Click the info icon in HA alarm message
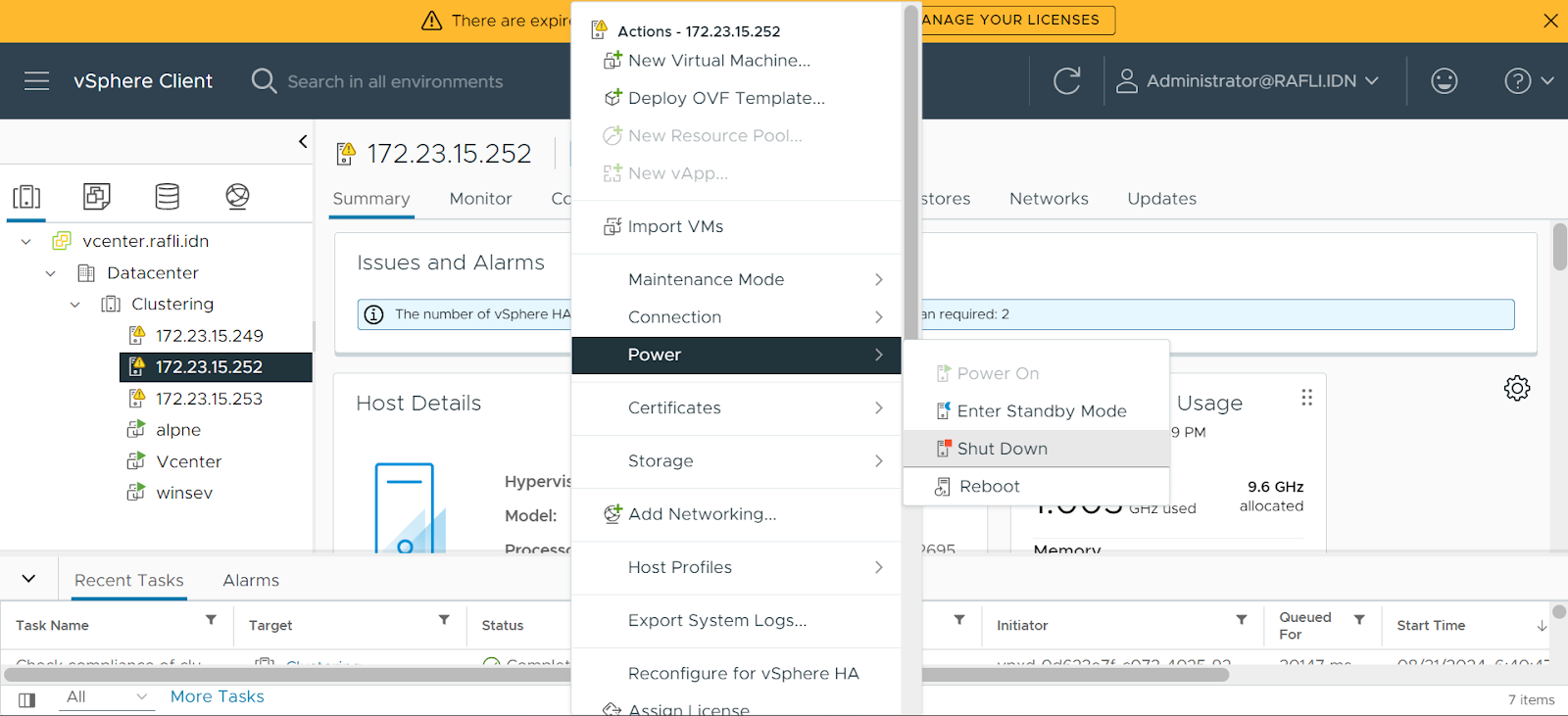 click(373, 314)
